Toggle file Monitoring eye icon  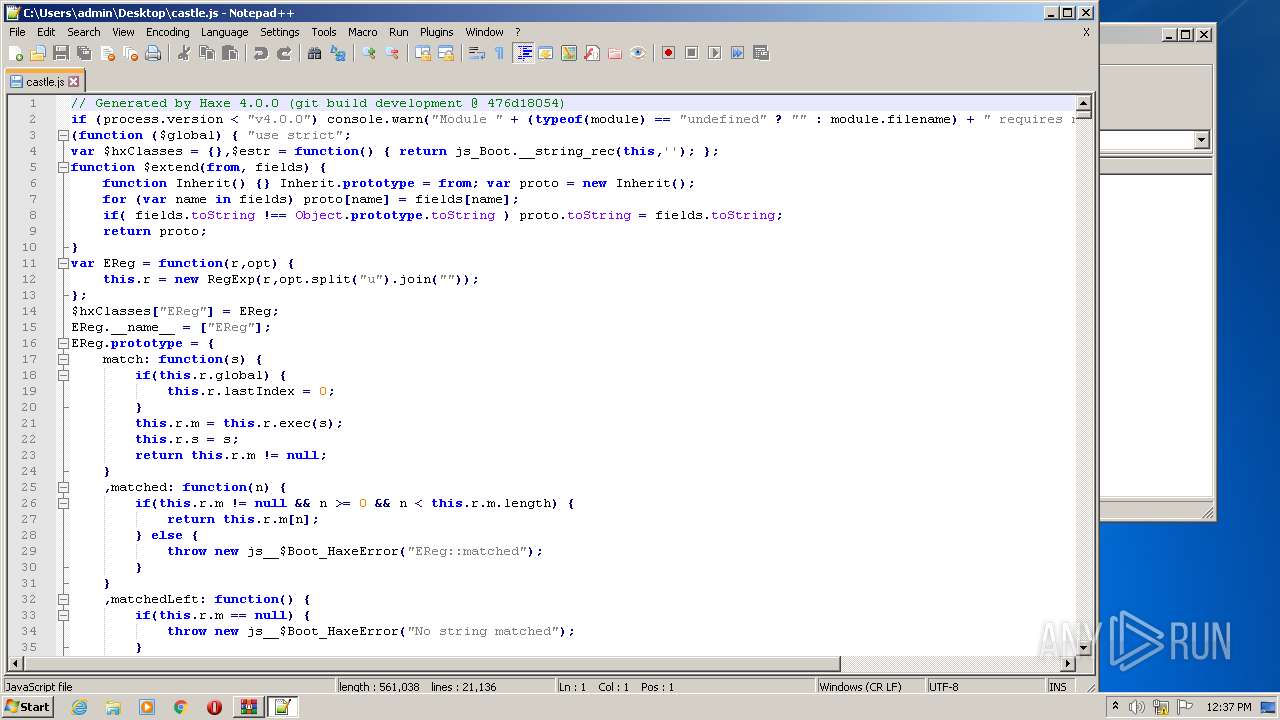click(x=638, y=53)
